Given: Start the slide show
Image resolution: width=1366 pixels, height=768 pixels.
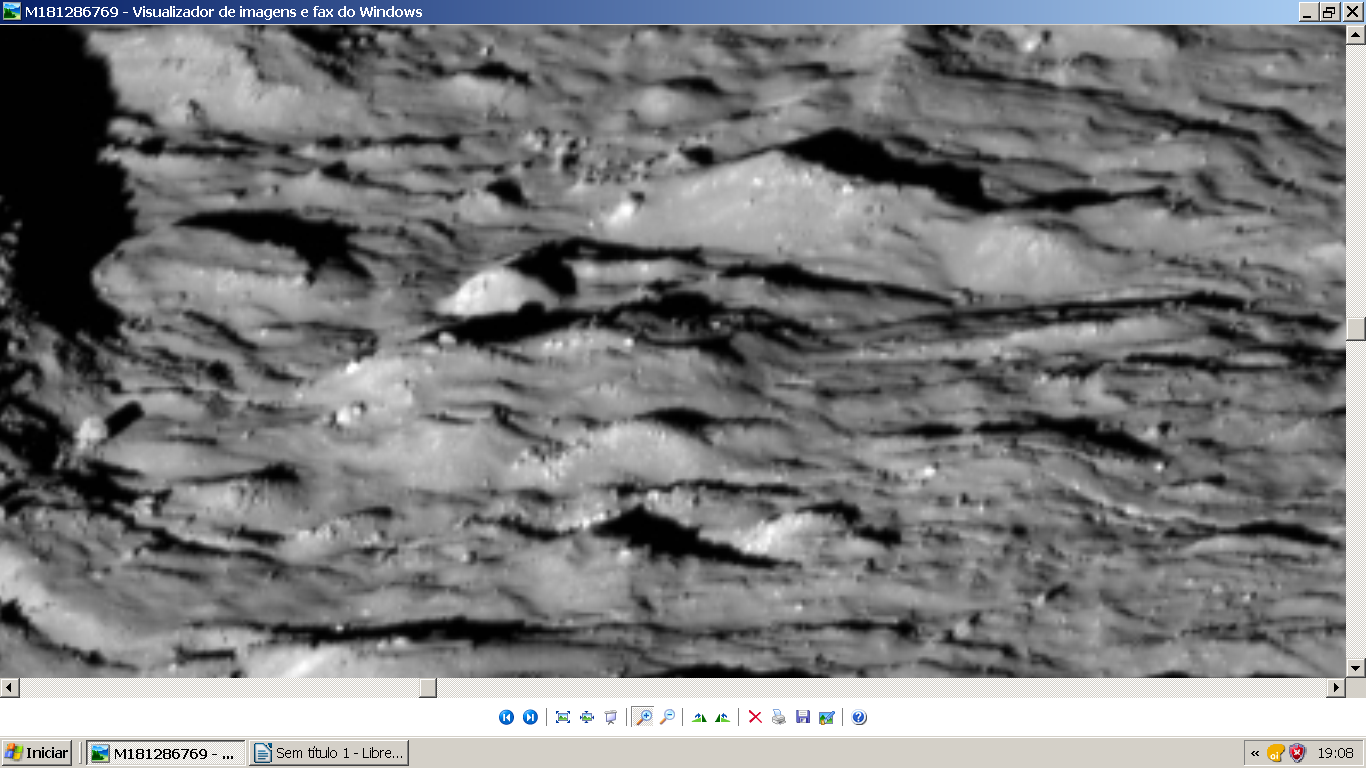Looking at the screenshot, I should click(x=611, y=717).
